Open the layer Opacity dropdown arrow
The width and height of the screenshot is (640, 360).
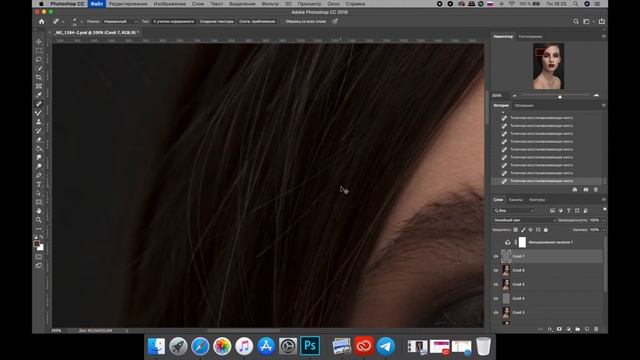coord(604,220)
